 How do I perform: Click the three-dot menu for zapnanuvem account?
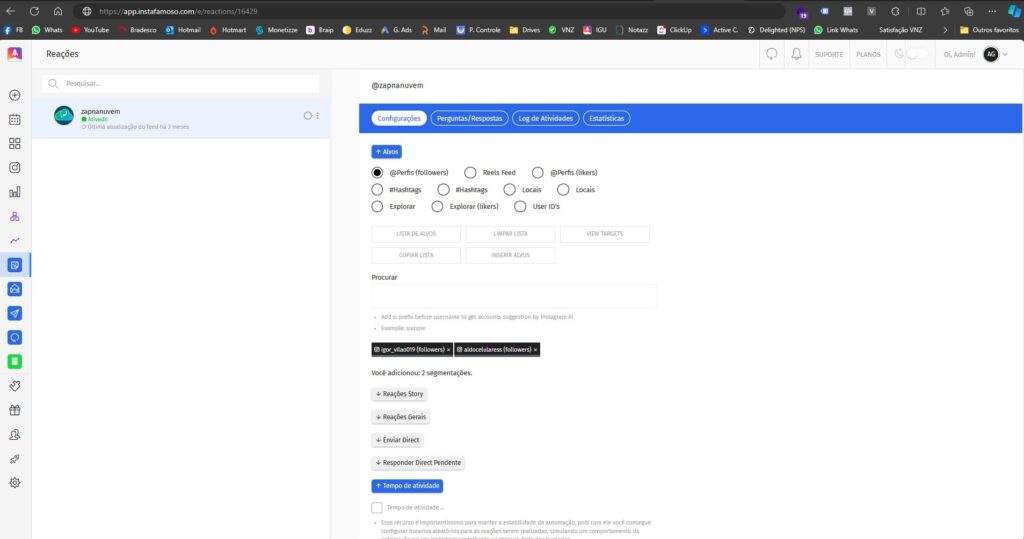coord(318,116)
